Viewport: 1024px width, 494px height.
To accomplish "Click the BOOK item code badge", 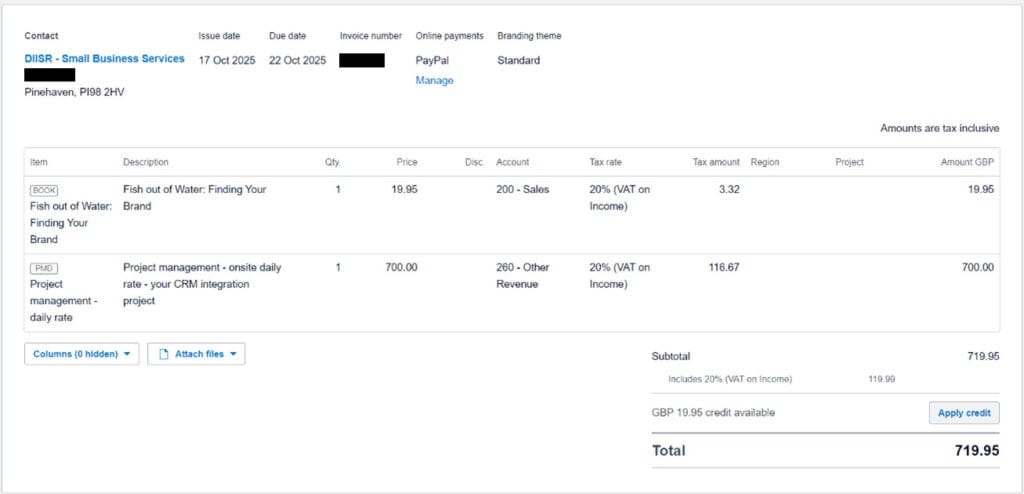I will 44,190.
